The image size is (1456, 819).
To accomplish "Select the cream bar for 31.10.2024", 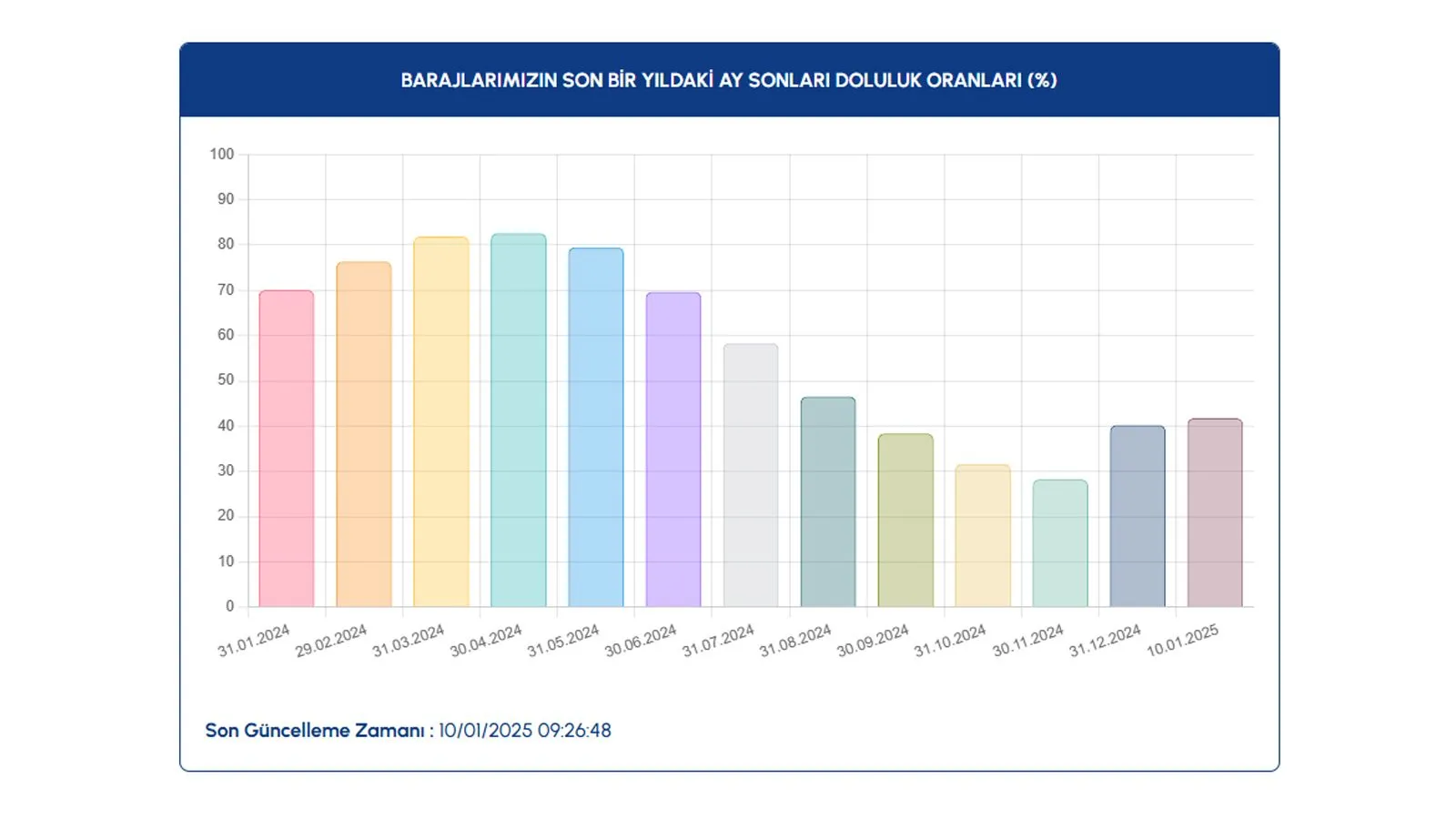I will 983,536.
